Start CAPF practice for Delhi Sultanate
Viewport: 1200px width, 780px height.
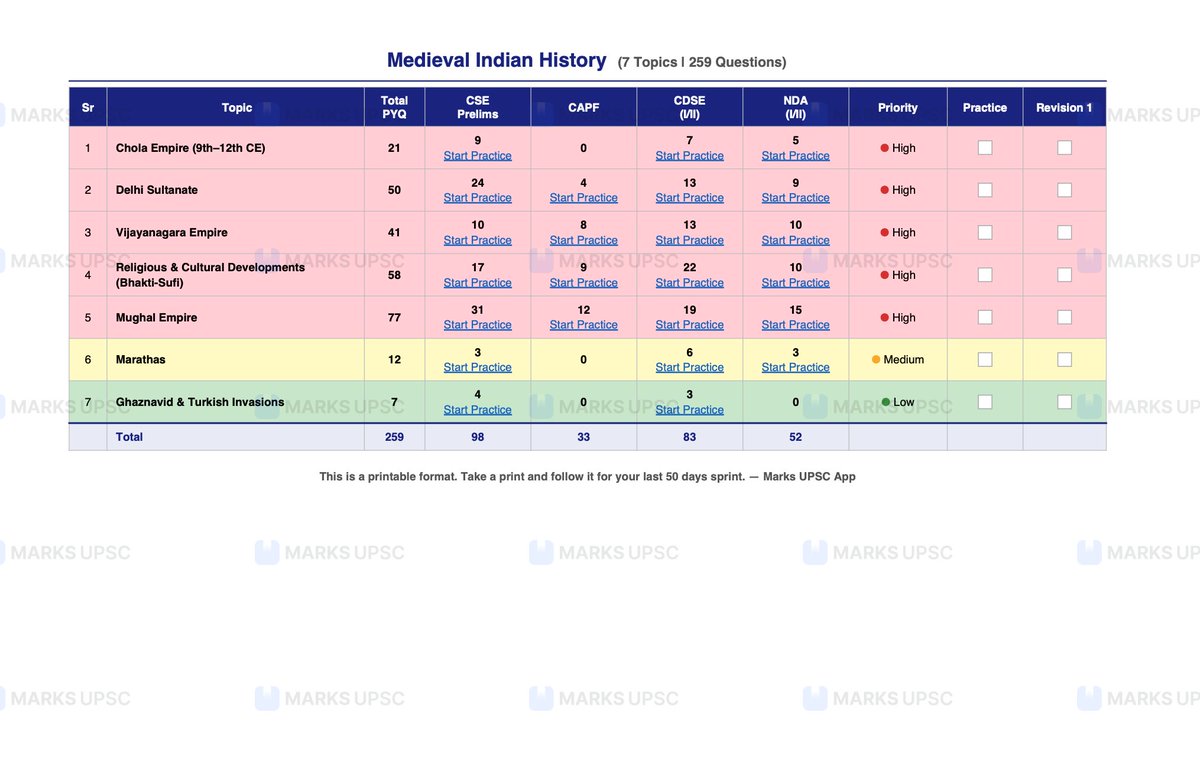[584, 198]
